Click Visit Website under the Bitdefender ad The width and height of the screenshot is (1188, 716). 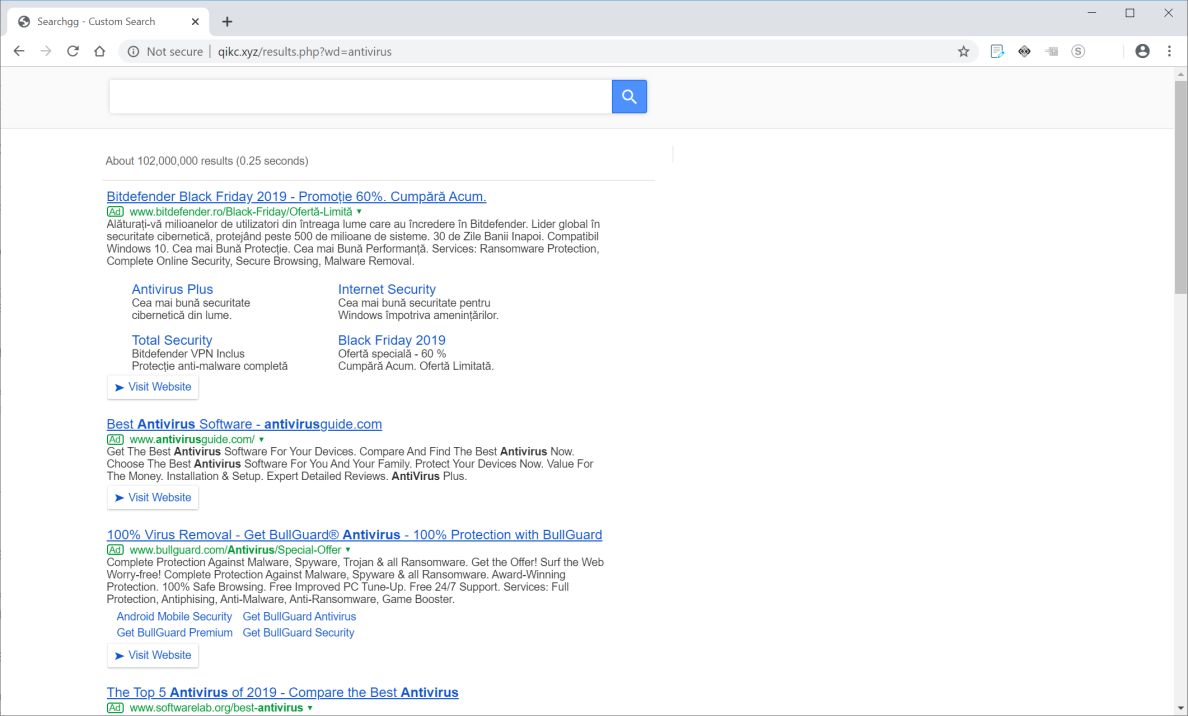pos(152,386)
